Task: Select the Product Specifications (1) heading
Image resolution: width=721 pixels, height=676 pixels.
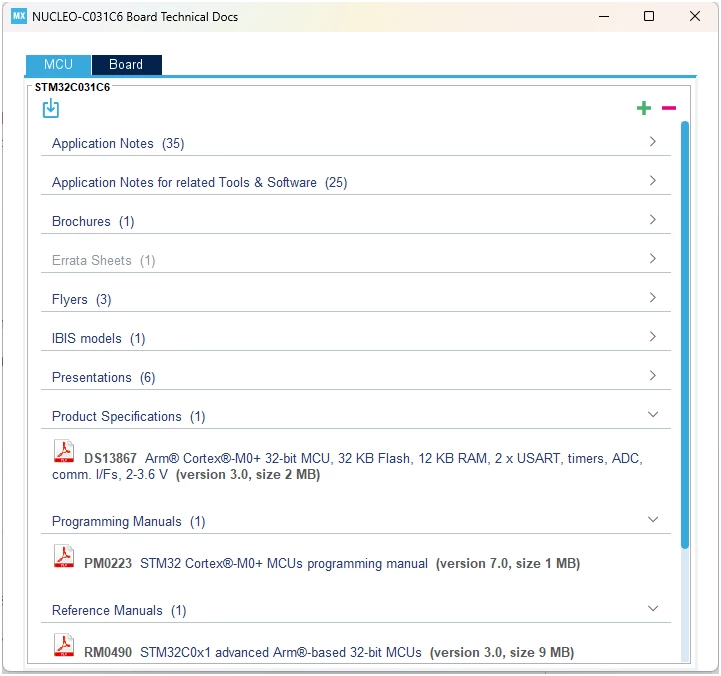Action: pyautogui.click(x=128, y=417)
